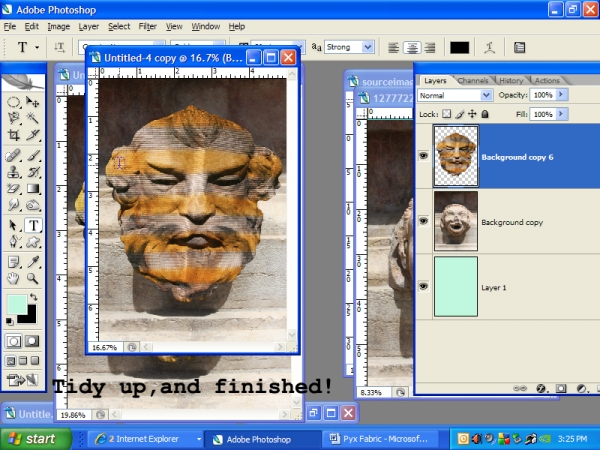Switch to the Channels tab
The image size is (600, 450).
point(473,80)
